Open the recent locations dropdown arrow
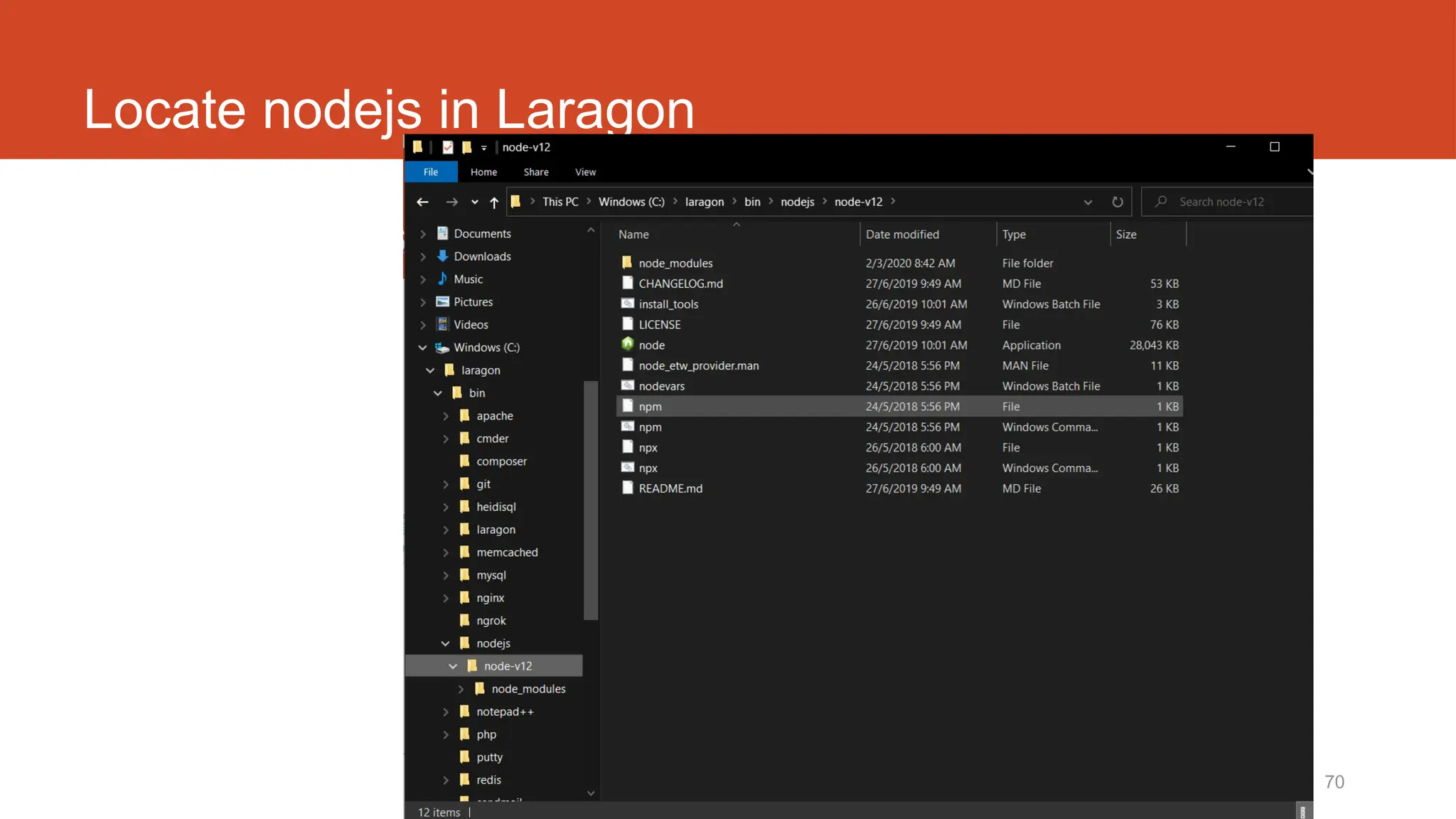Viewport: 1456px width, 819px height. pyautogui.click(x=474, y=203)
